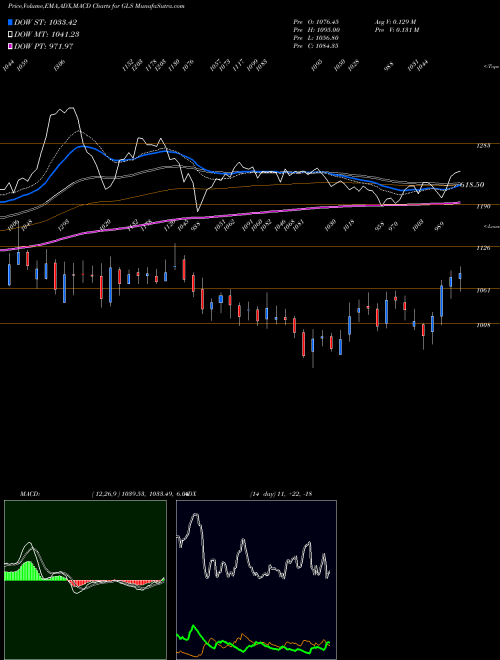Select the 'DOW MT: 1041.23' legend label

(x=47, y=34)
